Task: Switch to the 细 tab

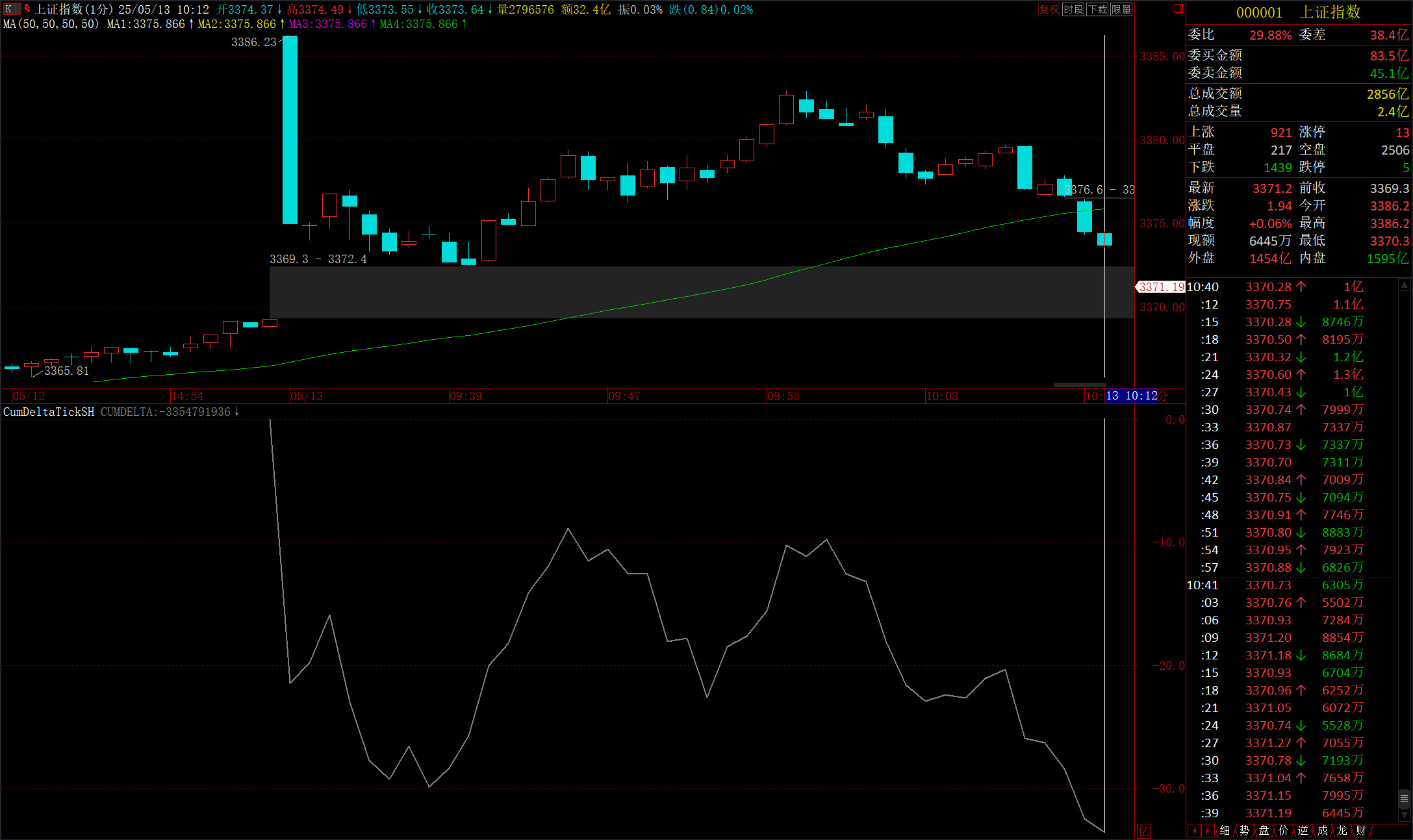Action: [x=1225, y=831]
